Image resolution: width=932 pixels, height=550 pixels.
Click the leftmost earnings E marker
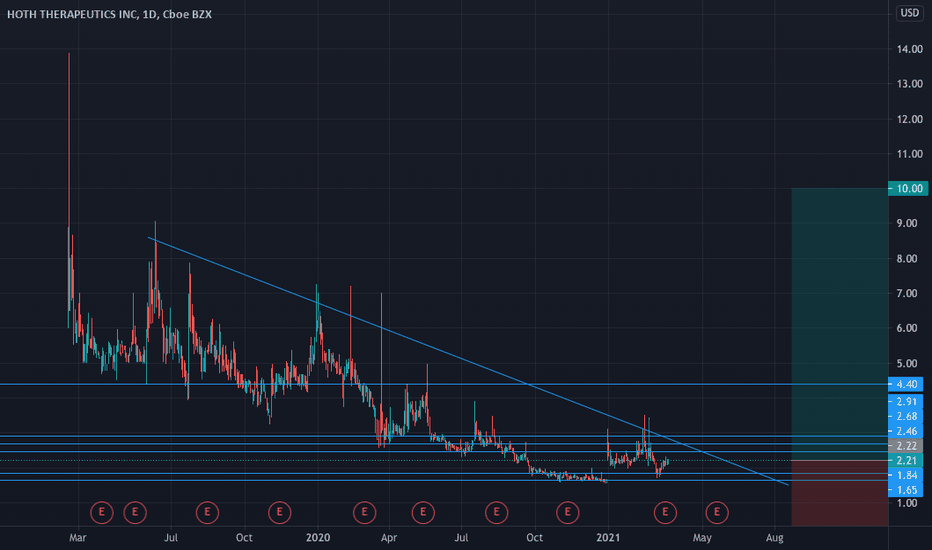[x=102, y=512]
